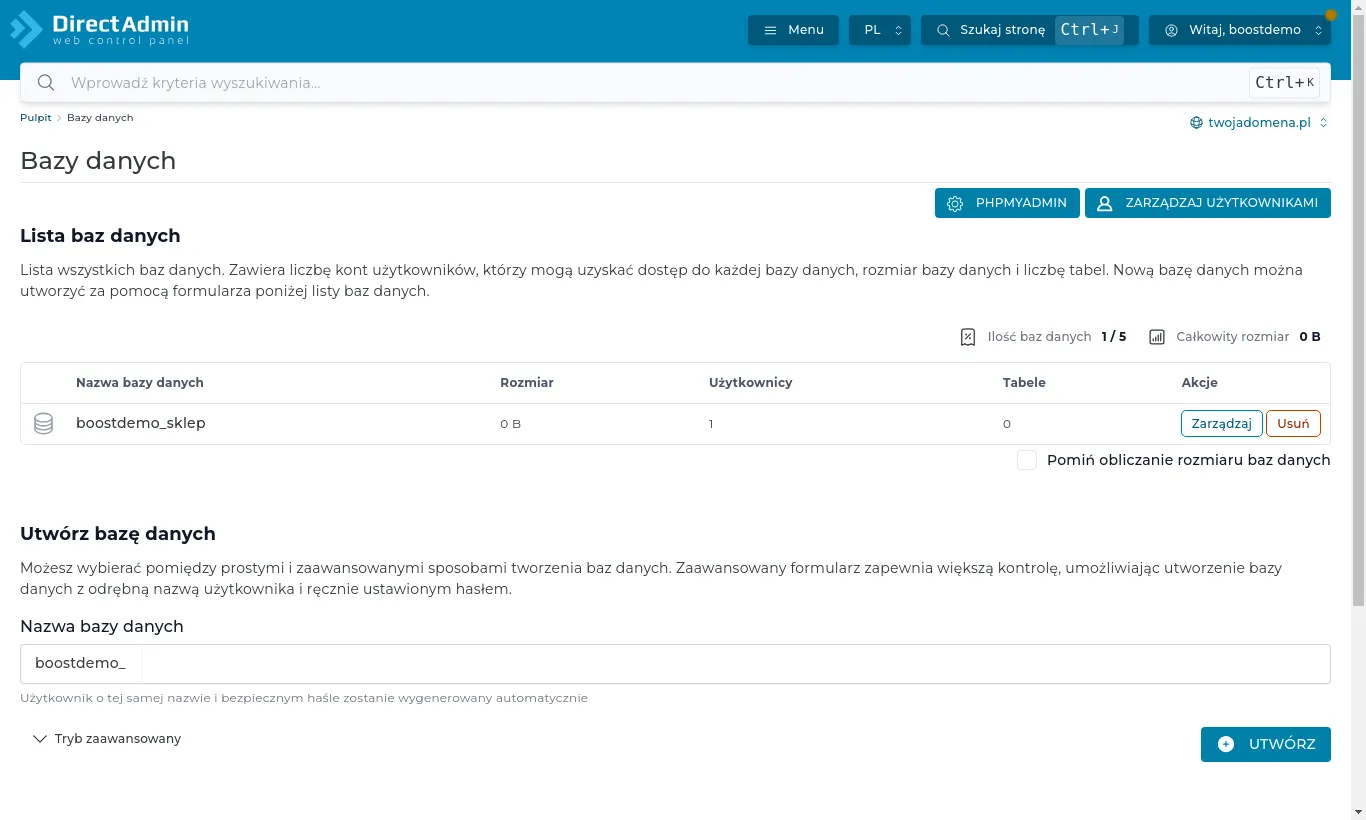Click the DirectAdmin logo icon
This screenshot has height=820, width=1366.
pyautogui.click(x=26, y=29)
